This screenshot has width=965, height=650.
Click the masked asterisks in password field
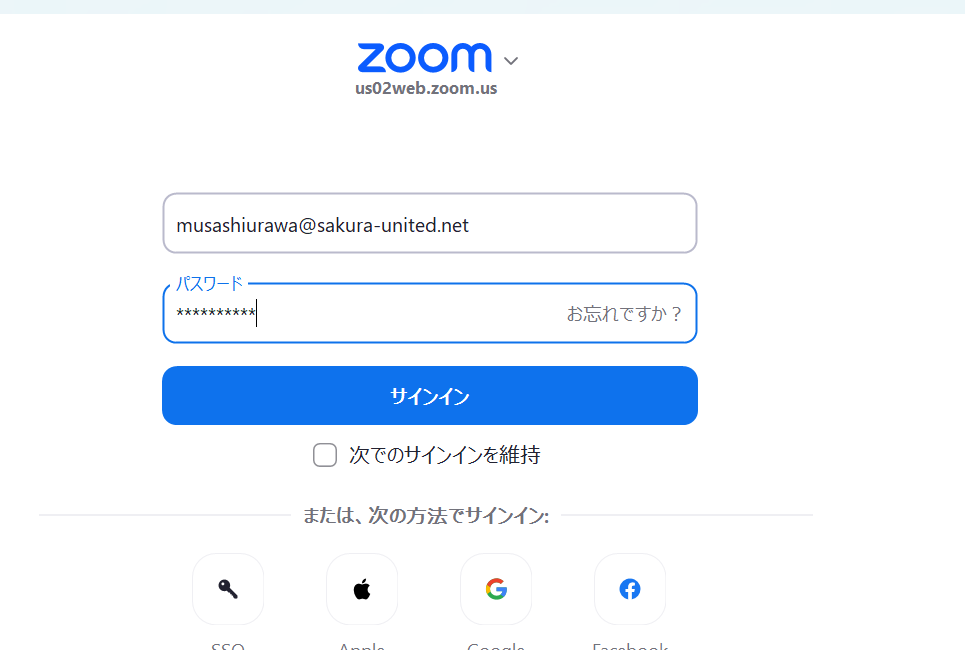215,313
